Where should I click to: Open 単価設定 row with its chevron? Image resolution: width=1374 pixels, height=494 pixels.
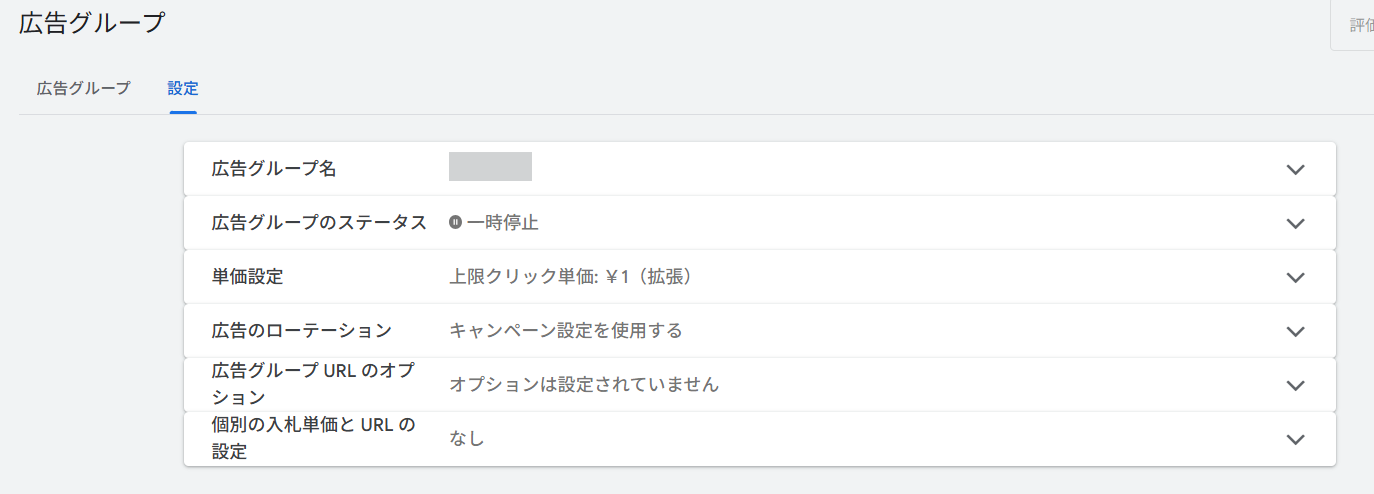[x=1295, y=277]
